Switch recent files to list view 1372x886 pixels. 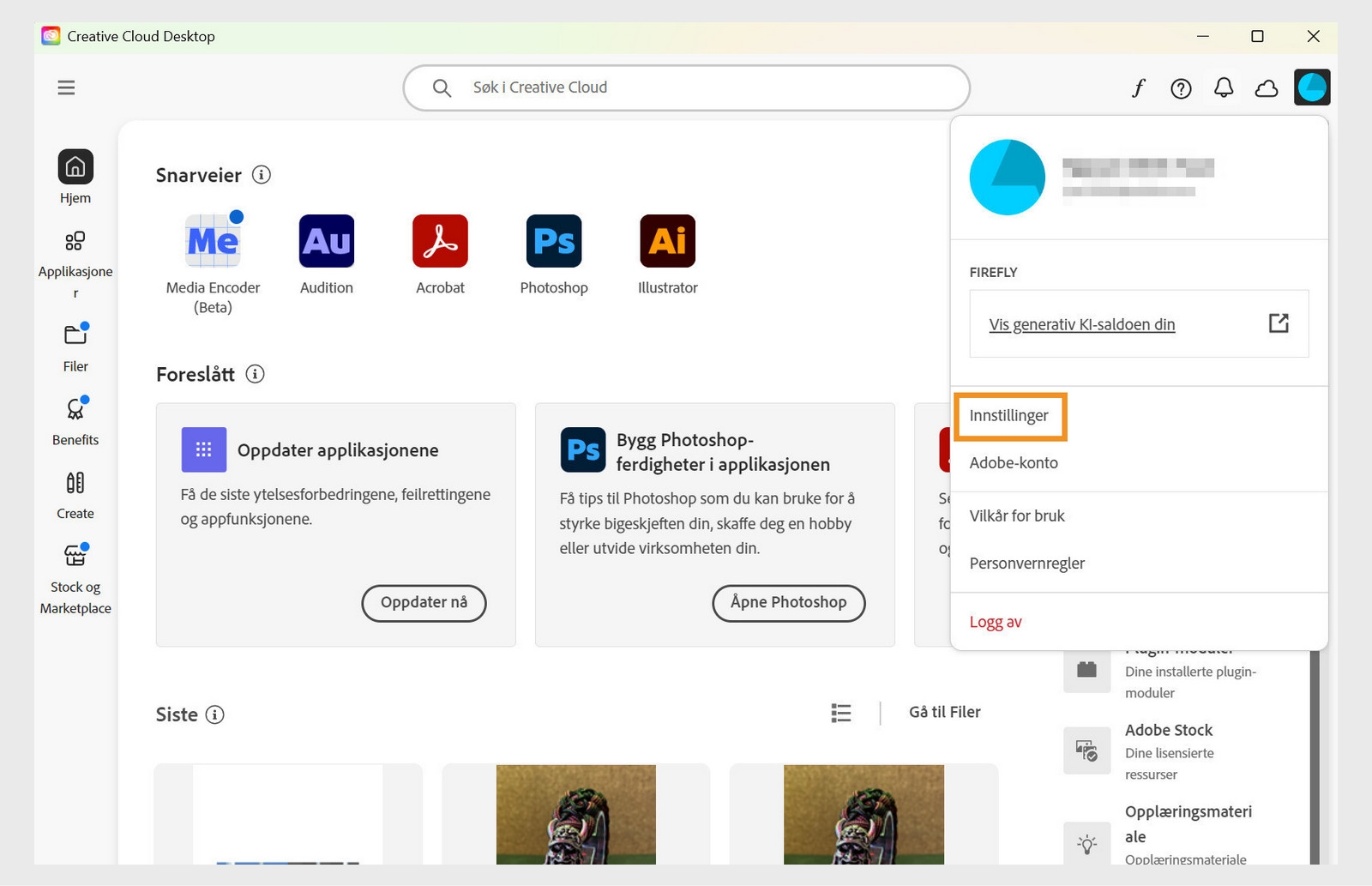(x=840, y=713)
